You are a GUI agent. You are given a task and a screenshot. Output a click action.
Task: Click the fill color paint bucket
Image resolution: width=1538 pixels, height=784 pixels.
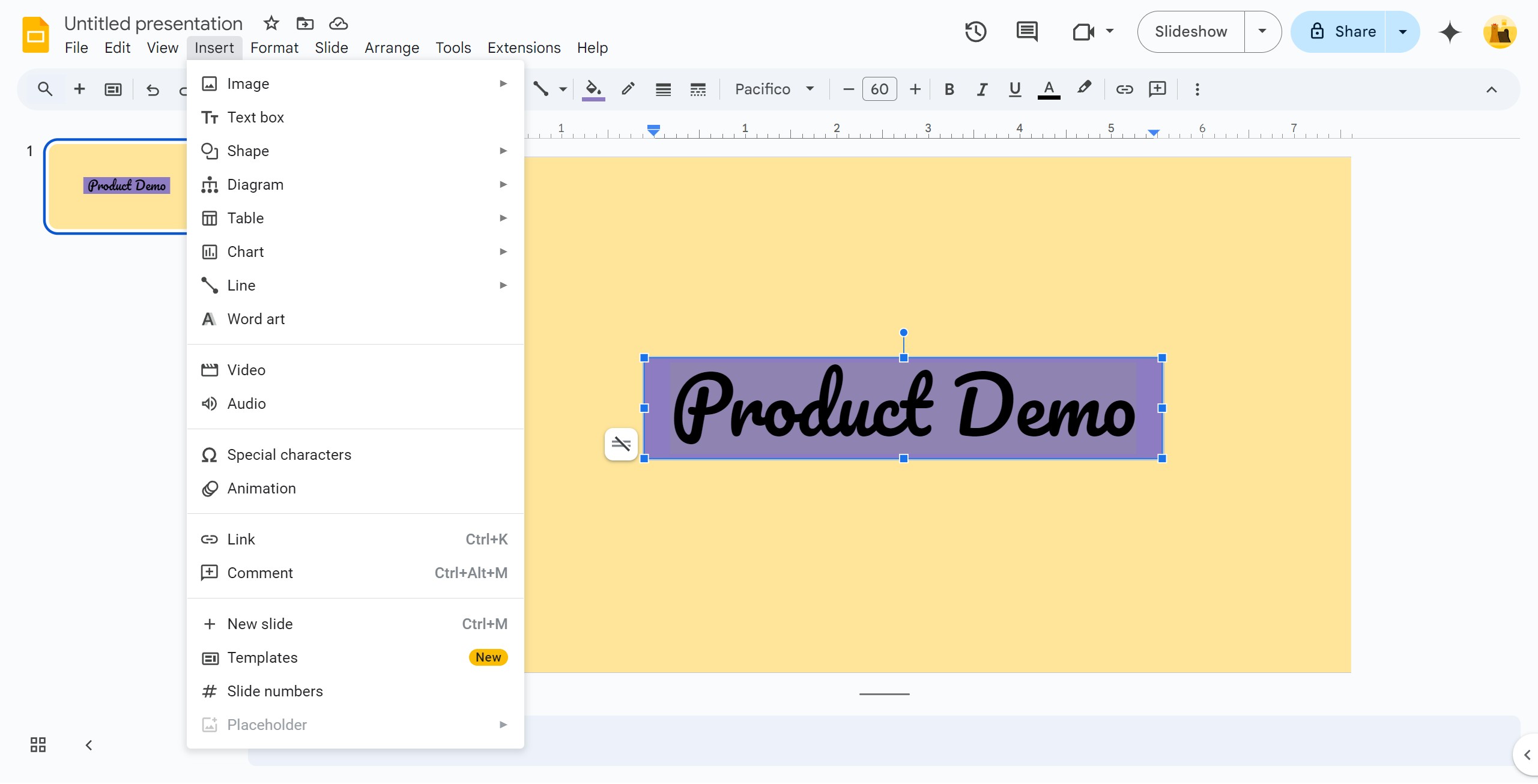(593, 89)
